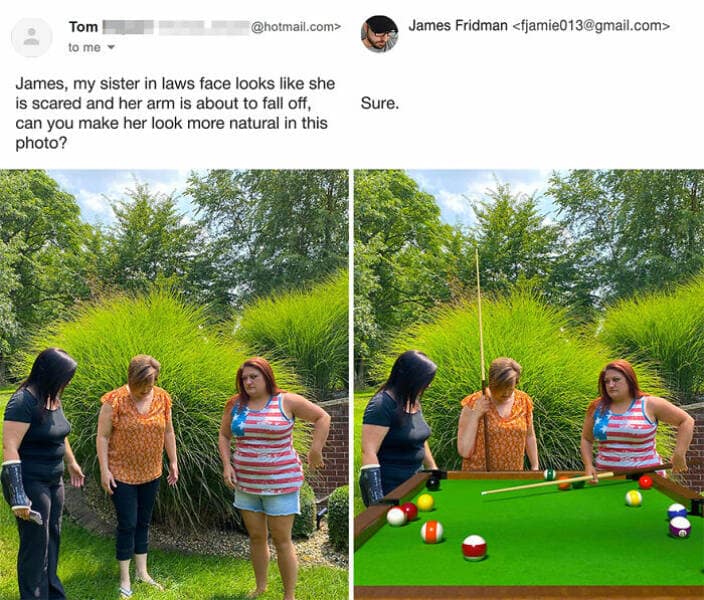The width and height of the screenshot is (704, 600).
Task: Click the 'Sure.' reply text
Action: 380,103
